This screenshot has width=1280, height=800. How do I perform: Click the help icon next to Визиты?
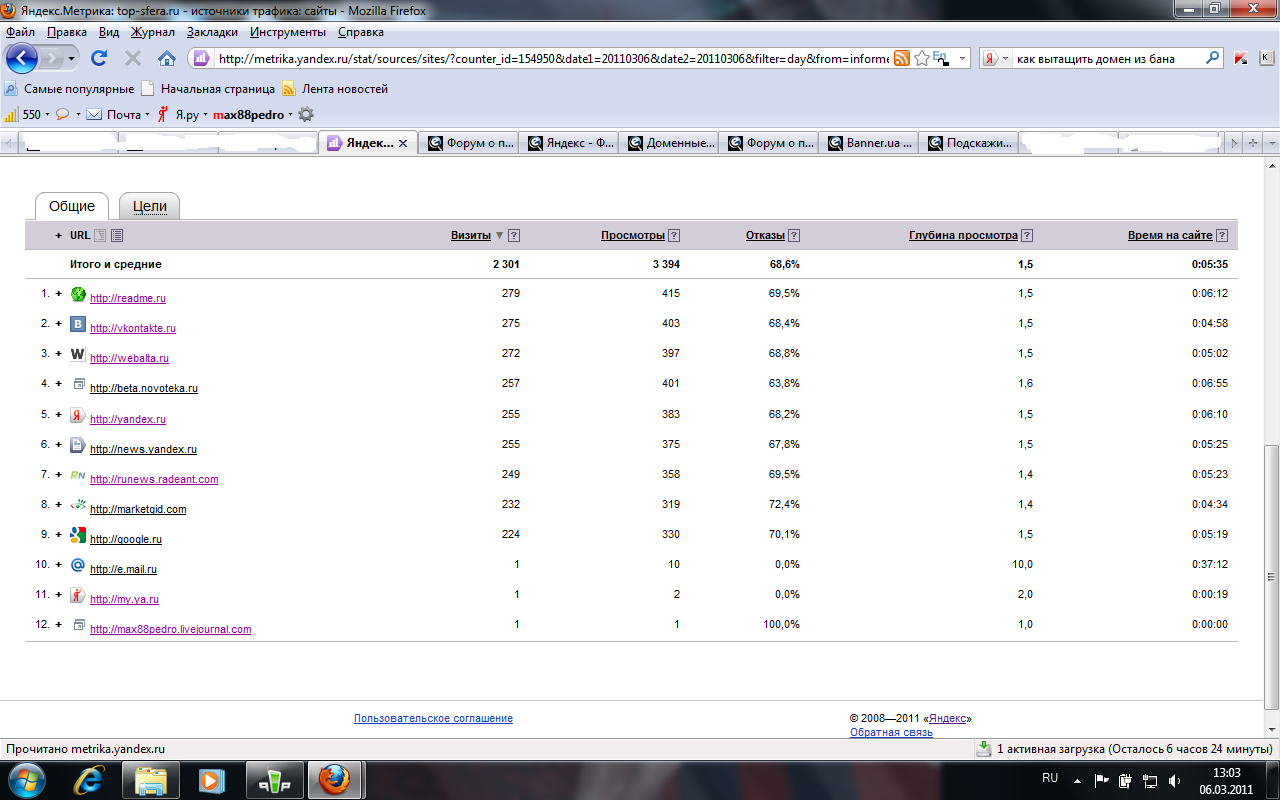[514, 236]
